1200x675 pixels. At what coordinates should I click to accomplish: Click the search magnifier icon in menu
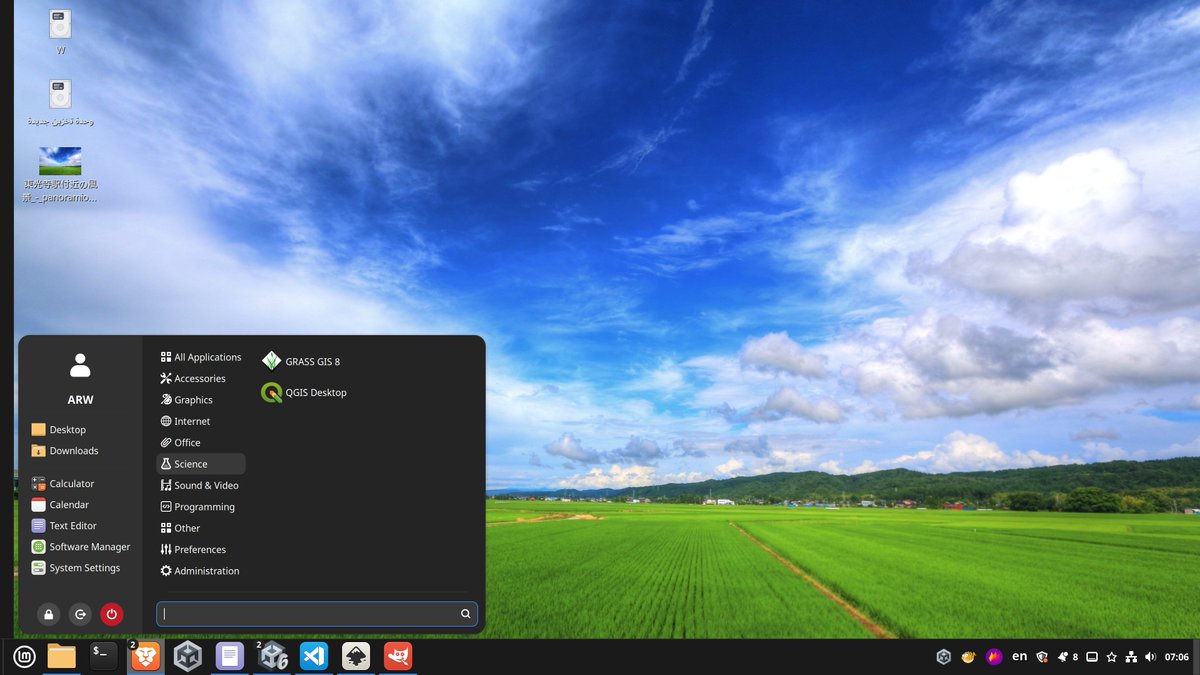point(465,614)
